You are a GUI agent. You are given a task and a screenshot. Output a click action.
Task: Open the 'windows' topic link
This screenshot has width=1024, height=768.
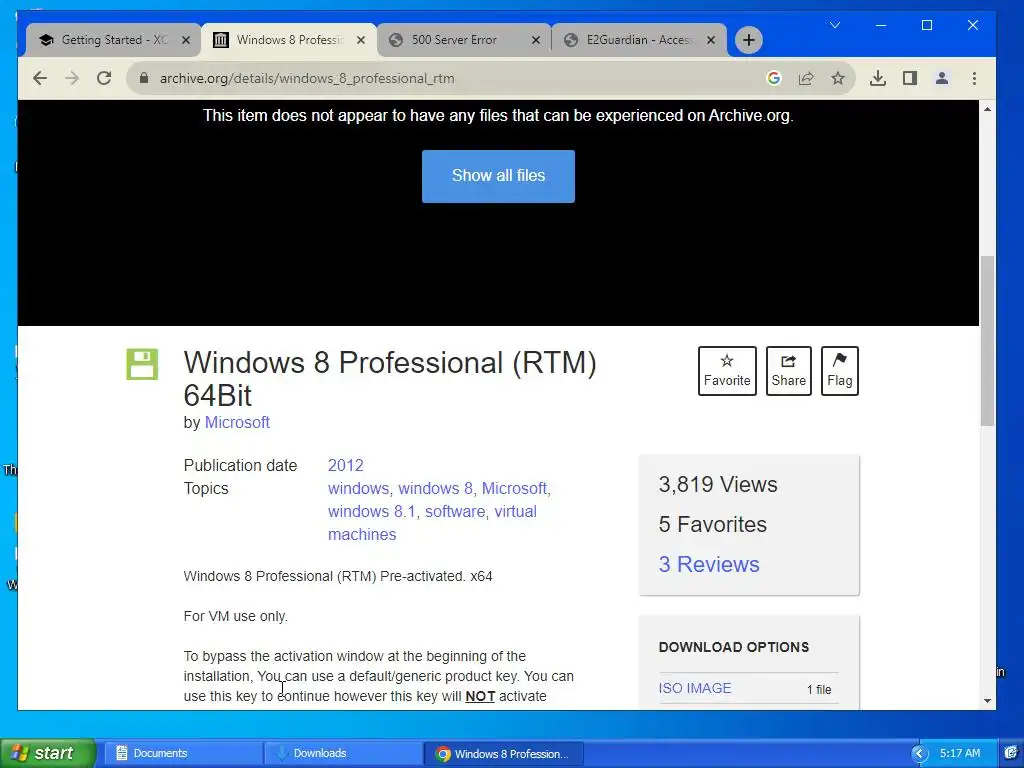[358, 488]
